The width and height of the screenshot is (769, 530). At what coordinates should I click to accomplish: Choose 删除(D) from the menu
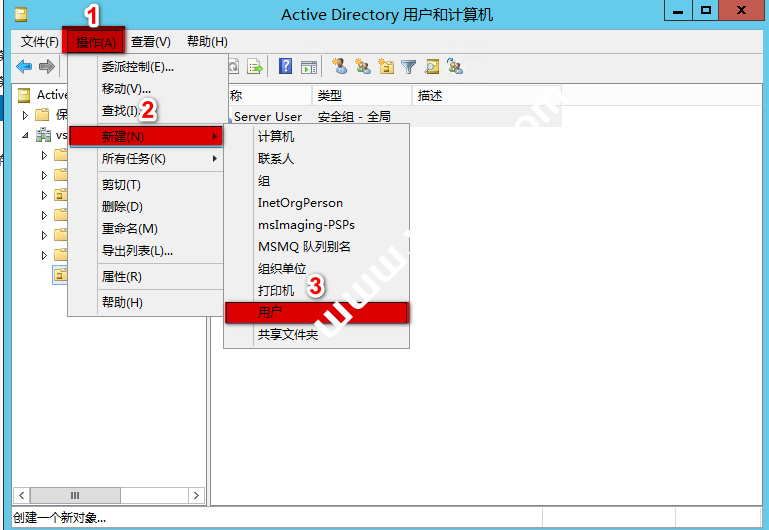pos(146,206)
